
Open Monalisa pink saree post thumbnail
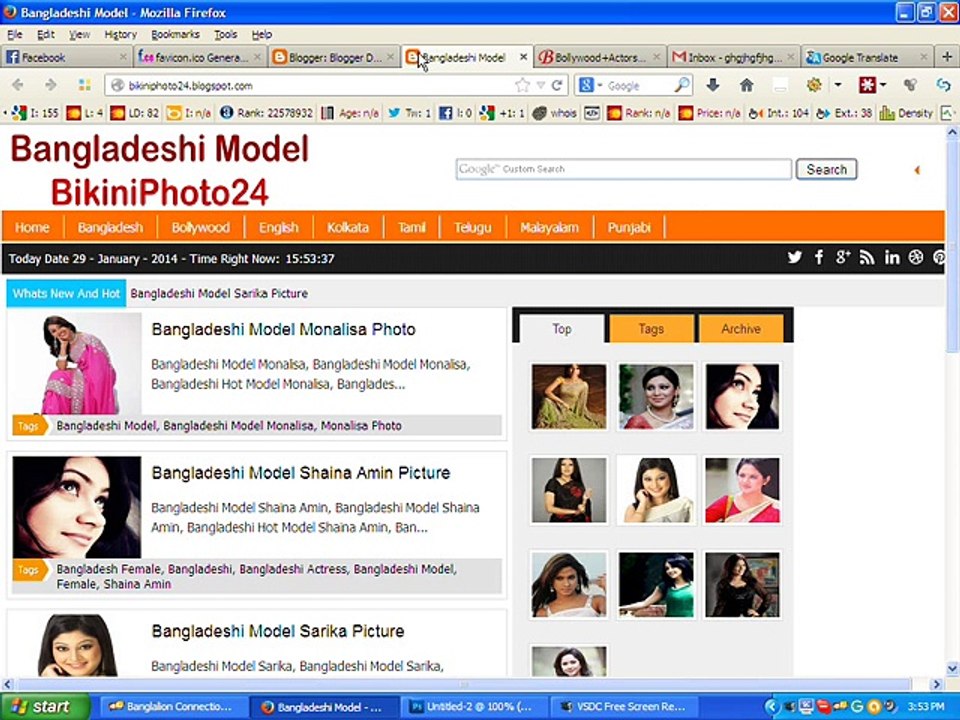coord(77,364)
